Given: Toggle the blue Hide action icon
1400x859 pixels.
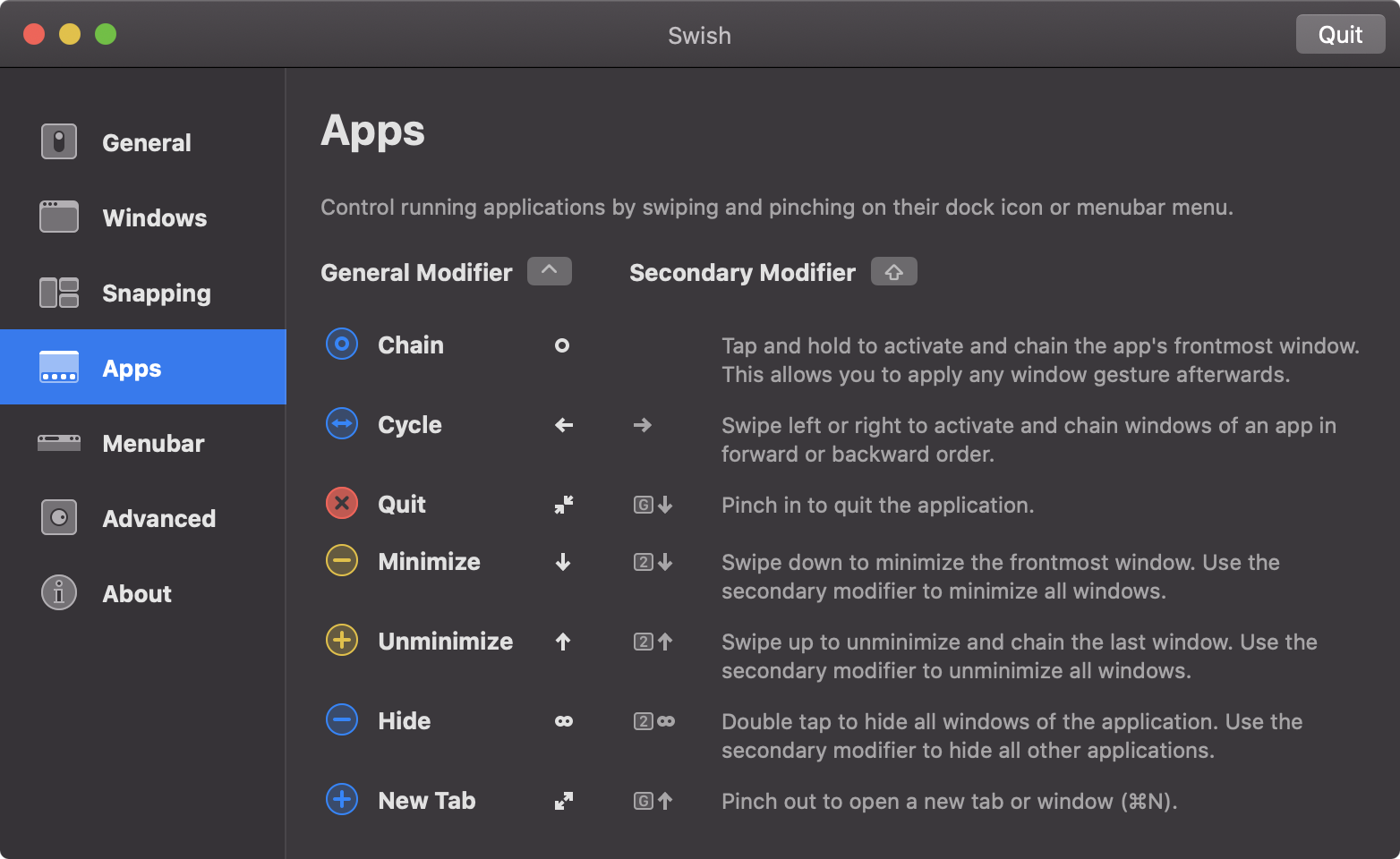Looking at the screenshot, I should [x=342, y=720].
